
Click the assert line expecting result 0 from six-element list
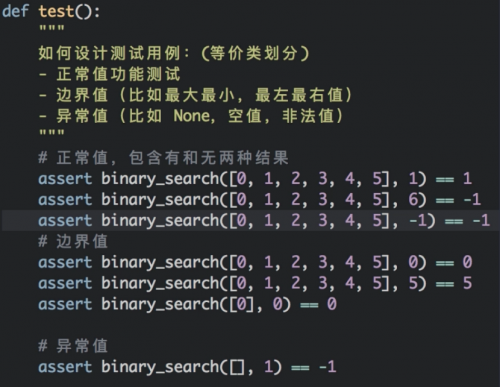pyautogui.click(x=255, y=262)
